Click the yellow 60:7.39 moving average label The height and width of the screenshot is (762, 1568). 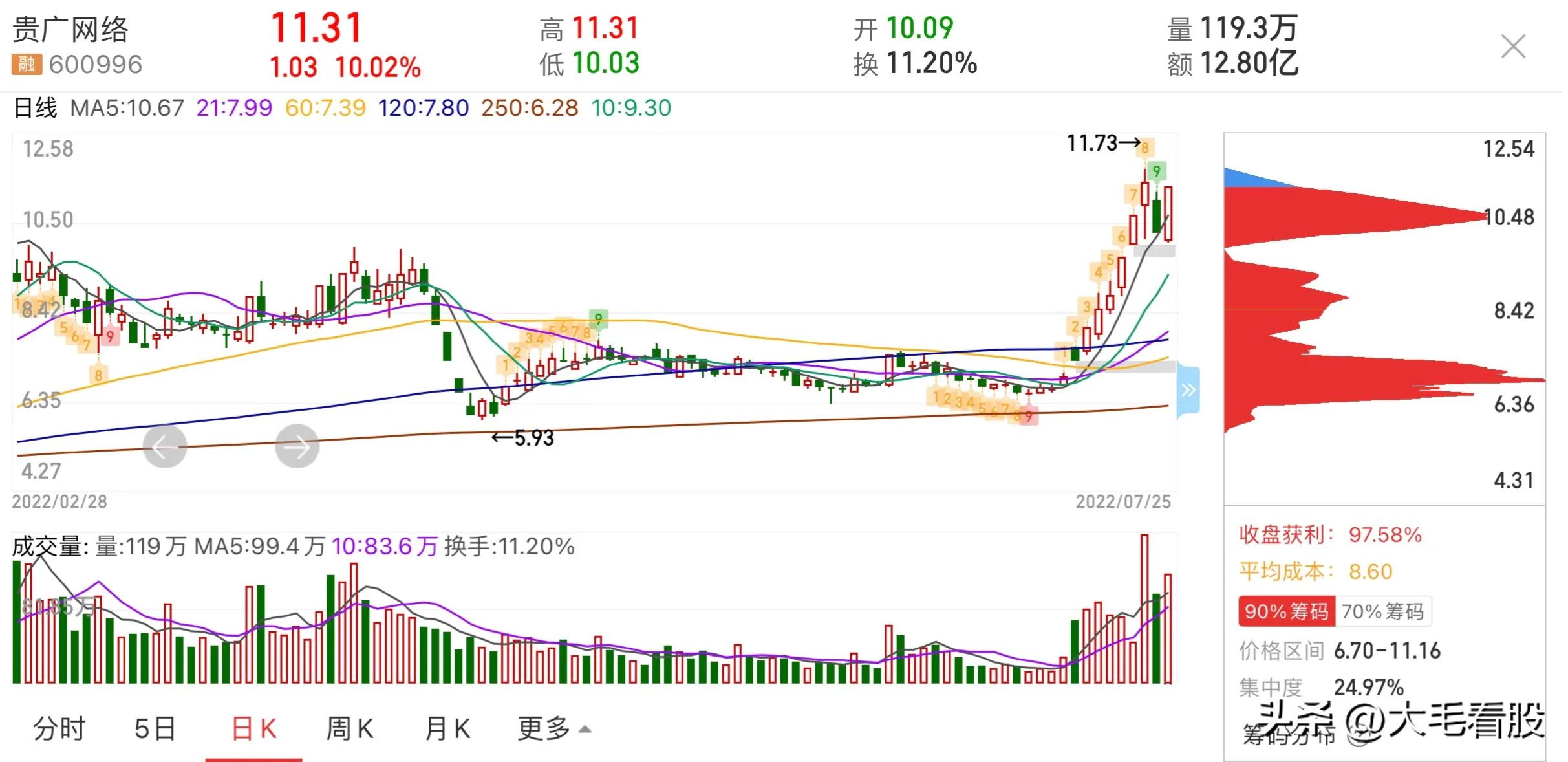click(325, 107)
